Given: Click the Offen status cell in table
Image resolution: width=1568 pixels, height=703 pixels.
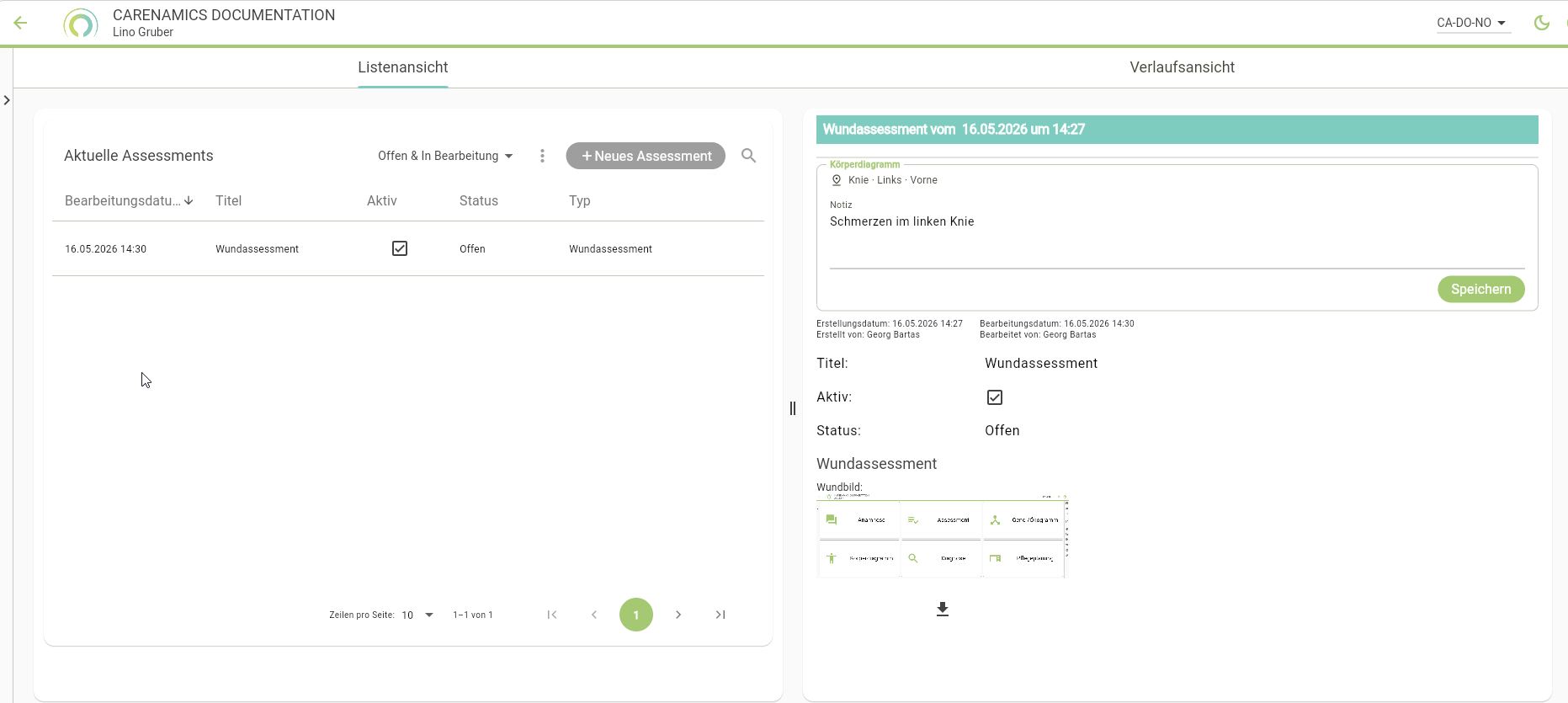Looking at the screenshot, I should click(472, 249).
